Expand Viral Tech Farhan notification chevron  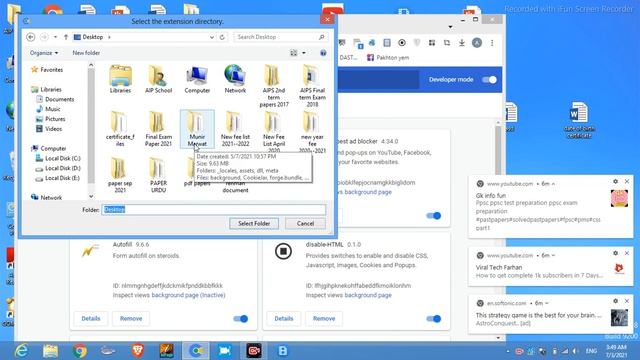tap(553, 256)
